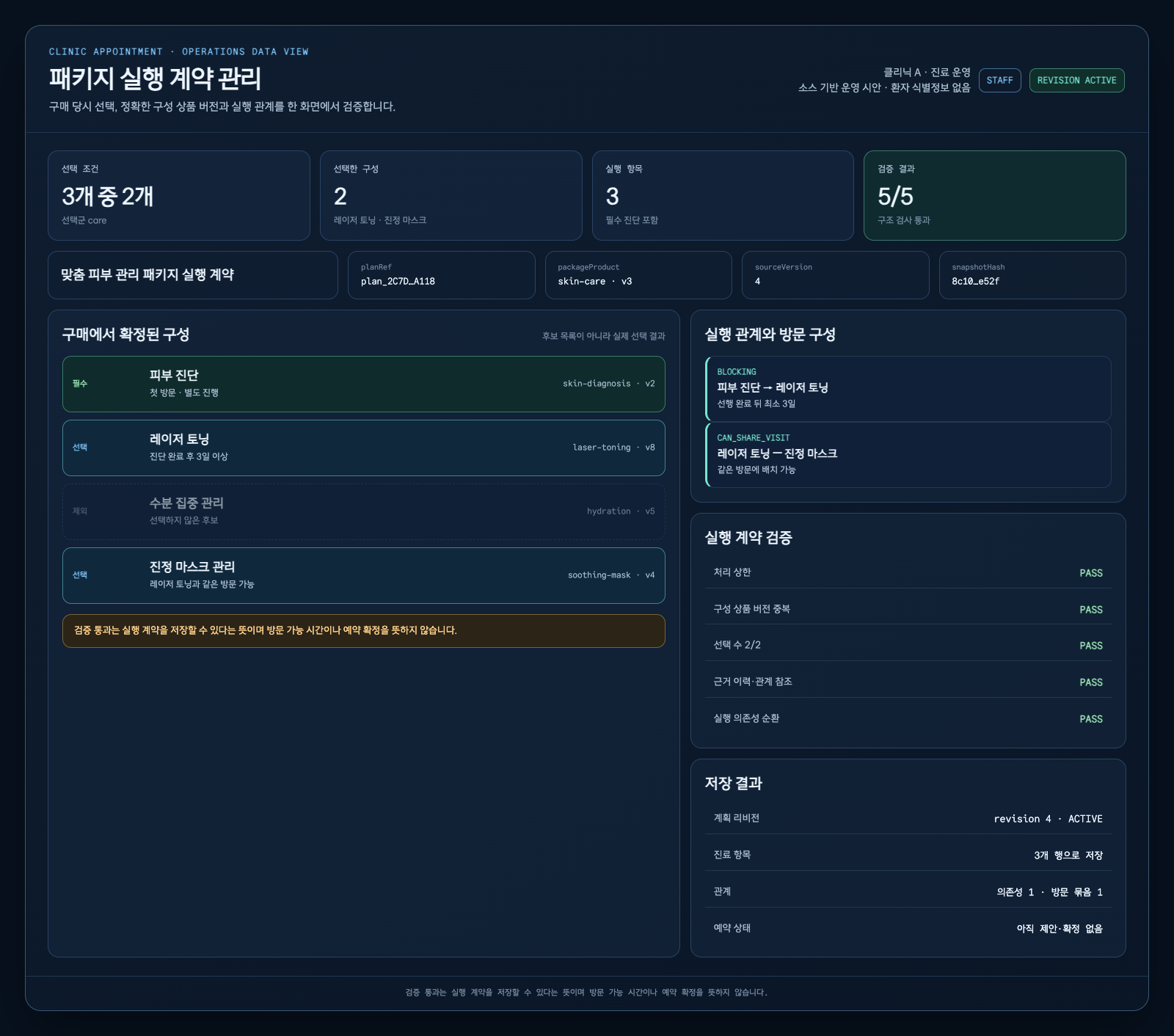Click the 아직 제안·확정 없음 value
This screenshot has width=1174, height=1036.
click(1060, 929)
